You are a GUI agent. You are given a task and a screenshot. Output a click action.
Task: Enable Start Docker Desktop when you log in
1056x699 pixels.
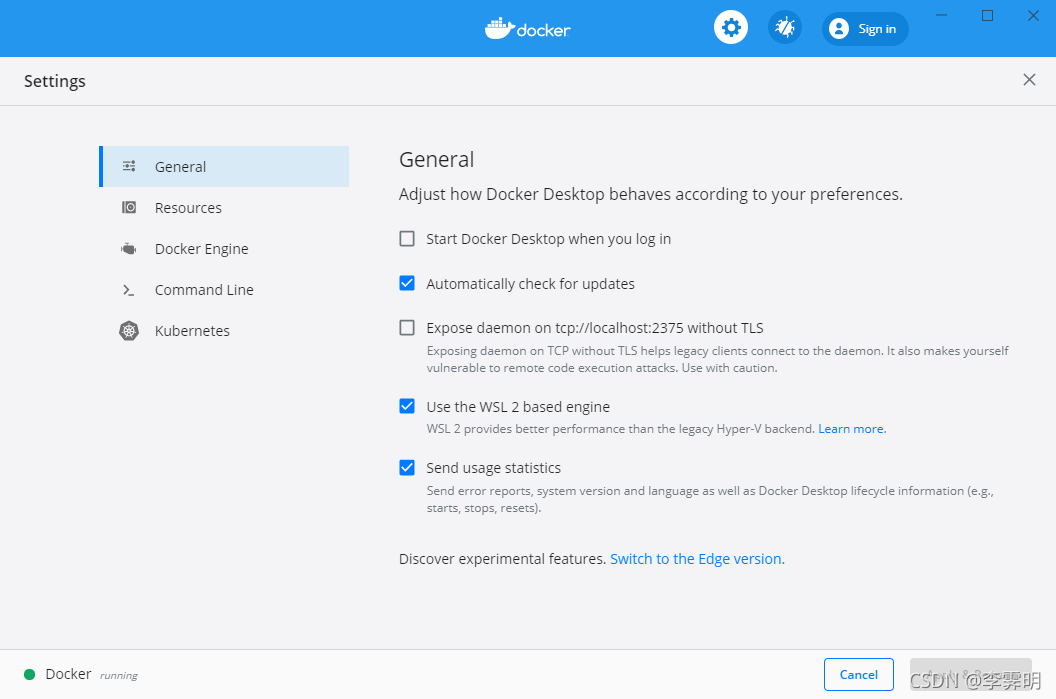pyautogui.click(x=407, y=239)
